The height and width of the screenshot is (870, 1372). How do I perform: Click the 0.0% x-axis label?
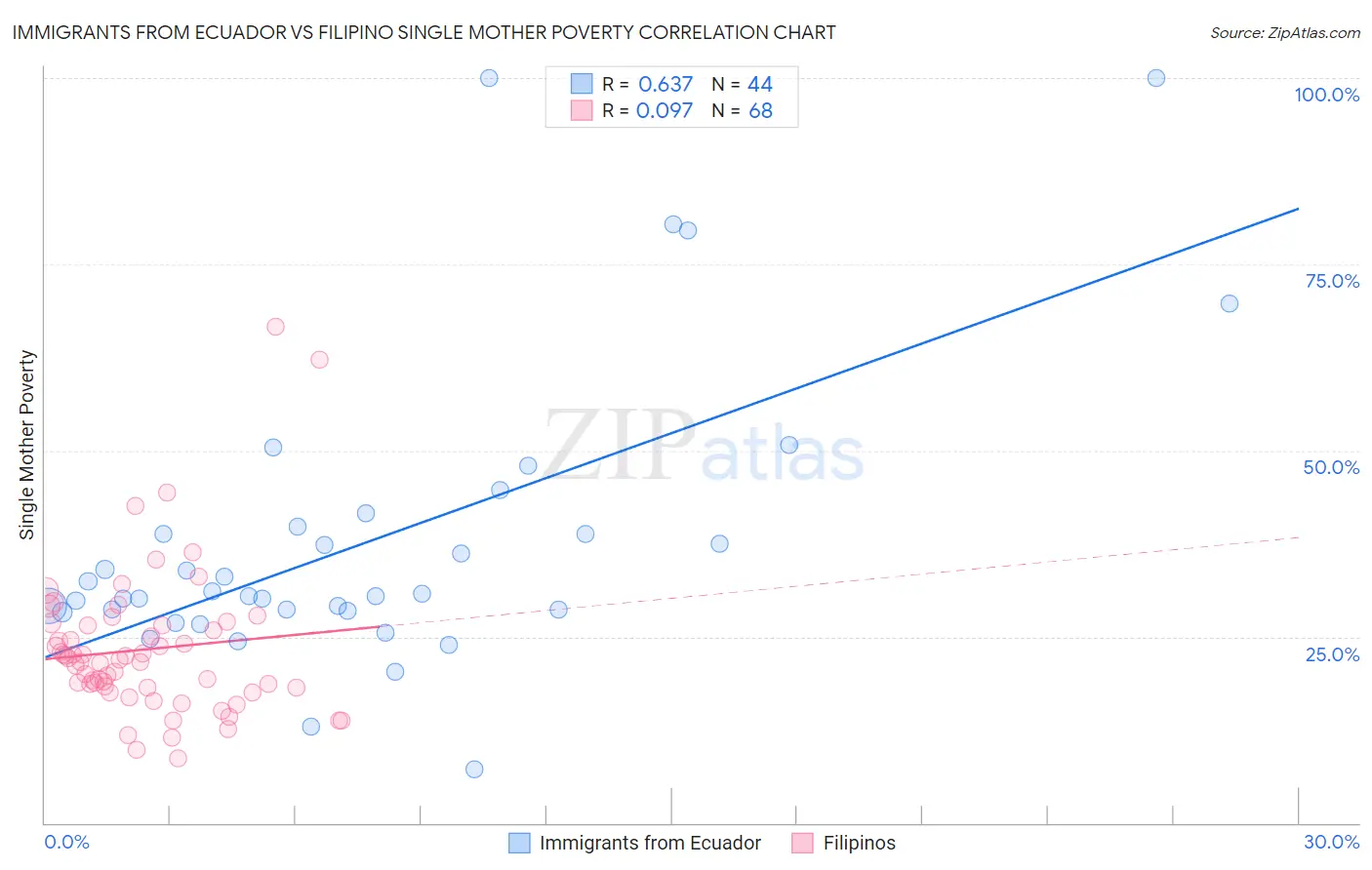(66, 842)
